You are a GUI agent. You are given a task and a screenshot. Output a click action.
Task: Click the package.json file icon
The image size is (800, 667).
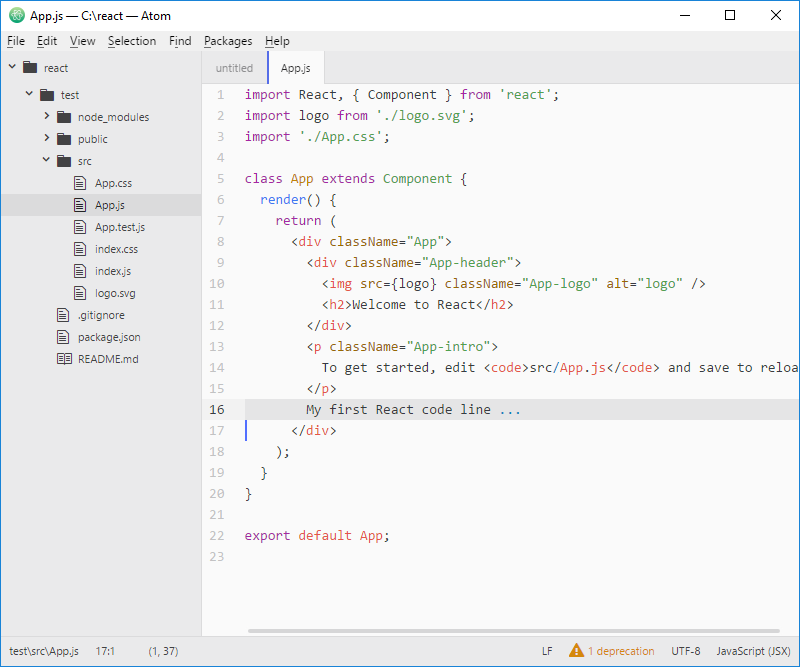[x=64, y=337]
